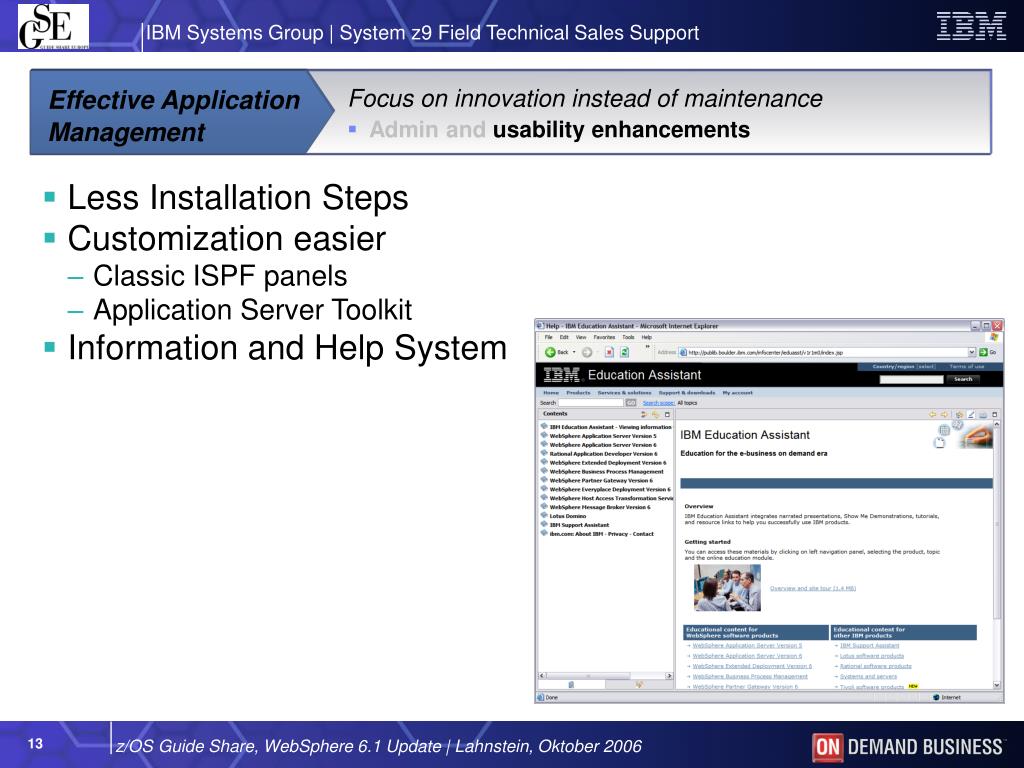
Task: Open the Edit menu
Action: click(x=564, y=338)
